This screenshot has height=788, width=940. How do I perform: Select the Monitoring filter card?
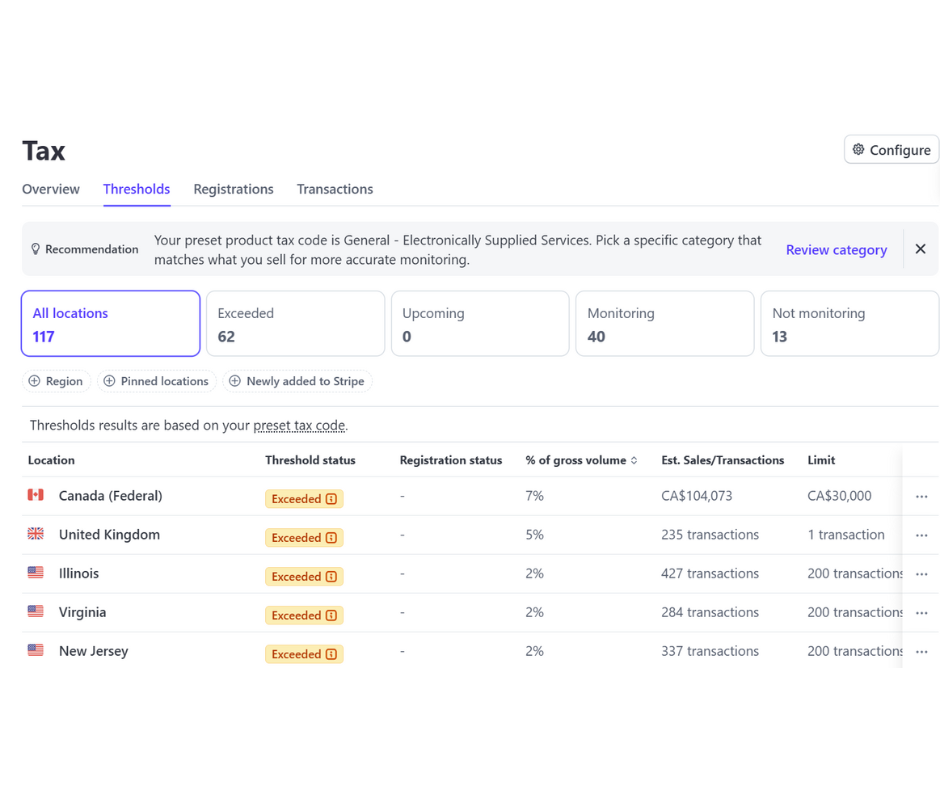(x=664, y=324)
